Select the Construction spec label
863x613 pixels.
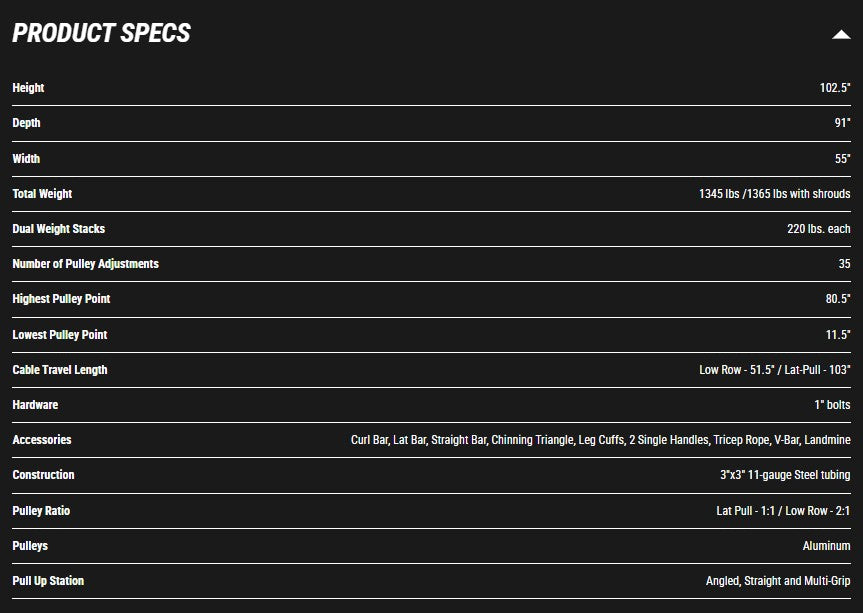click(x=43, y=475)
